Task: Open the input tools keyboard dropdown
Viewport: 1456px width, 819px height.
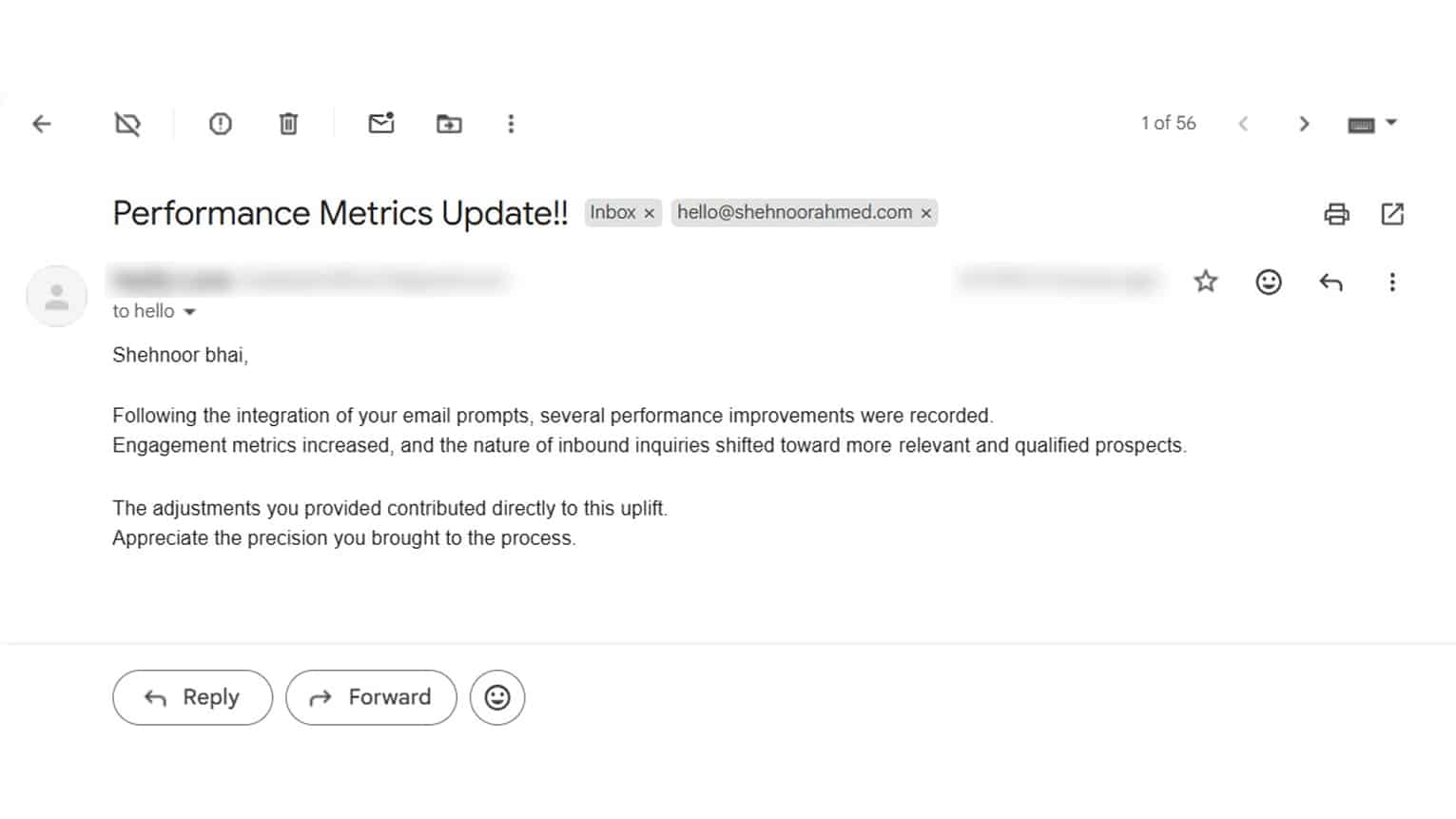Action: 1372,124
